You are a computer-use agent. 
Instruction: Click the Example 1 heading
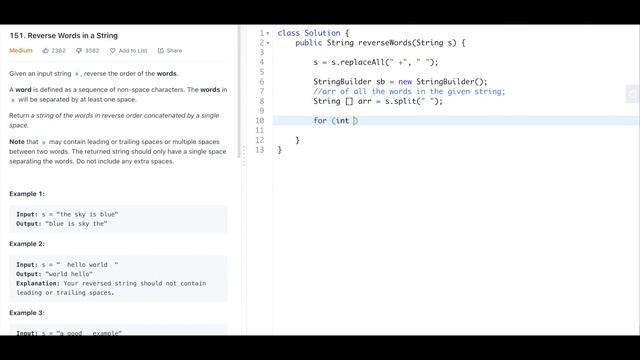pyautogui.click(x=27, y=194)
